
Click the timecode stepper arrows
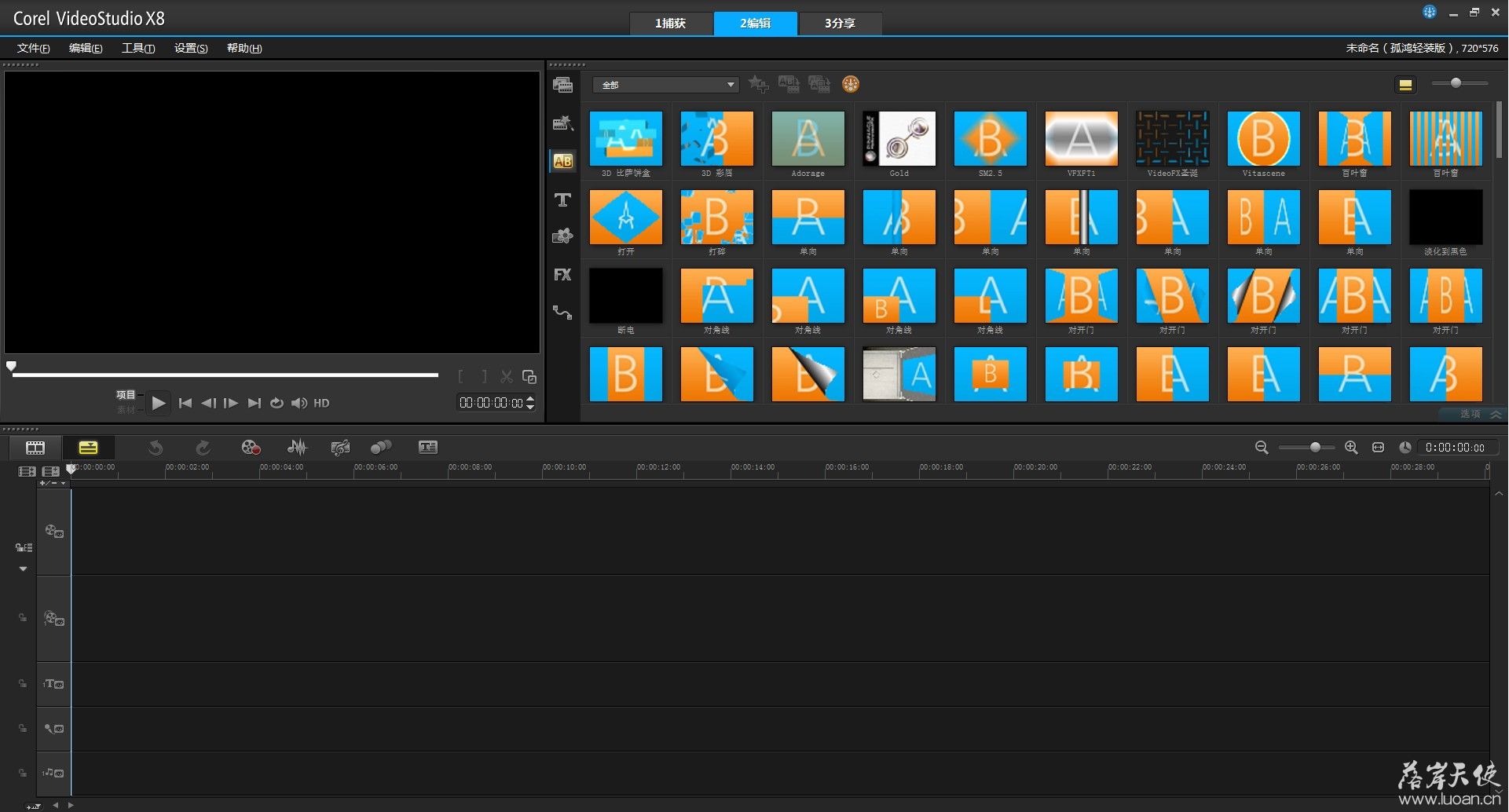pyautogui.click(x=530, y=403)
